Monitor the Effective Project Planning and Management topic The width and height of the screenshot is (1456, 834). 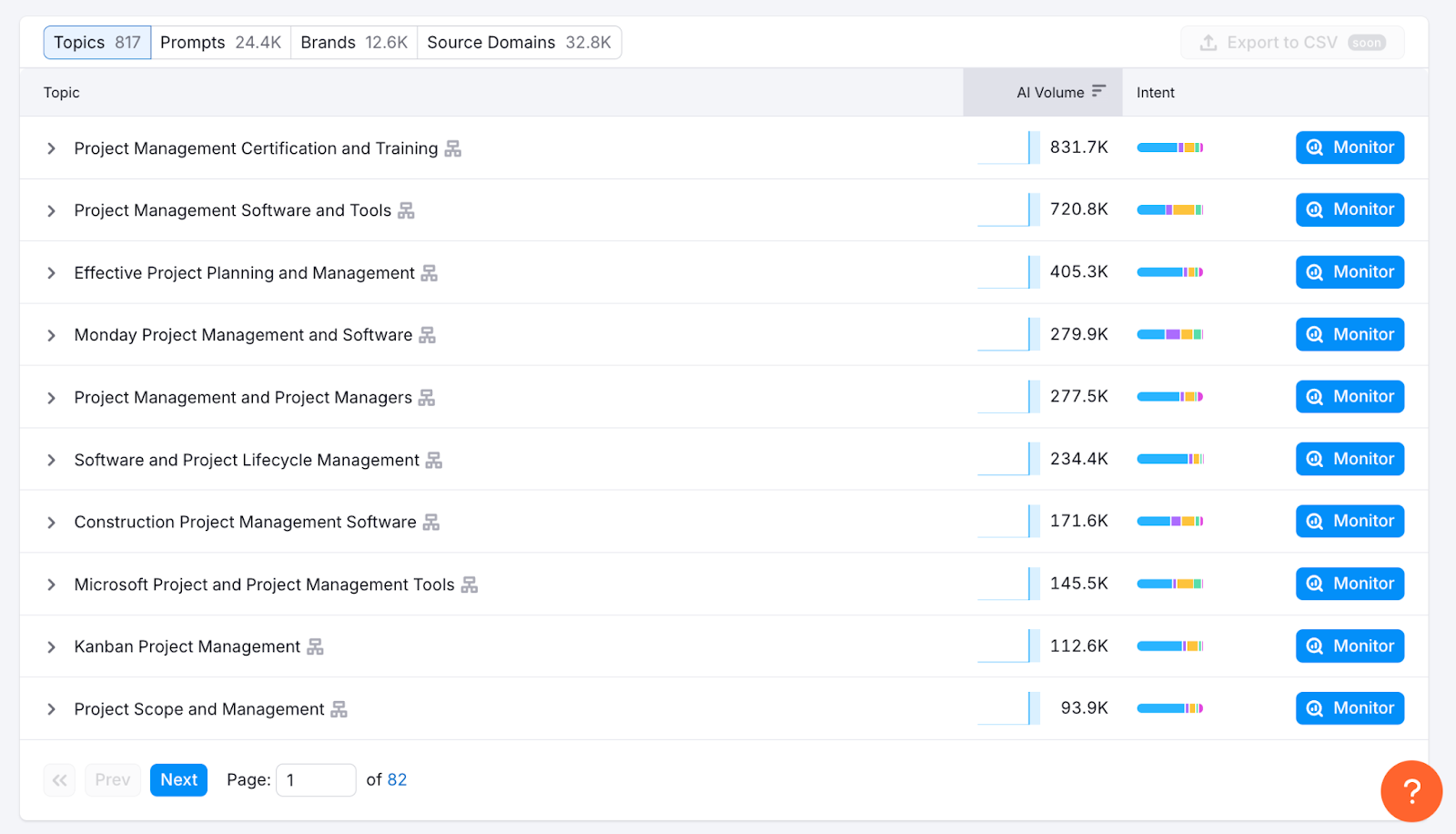(1350, 272)
